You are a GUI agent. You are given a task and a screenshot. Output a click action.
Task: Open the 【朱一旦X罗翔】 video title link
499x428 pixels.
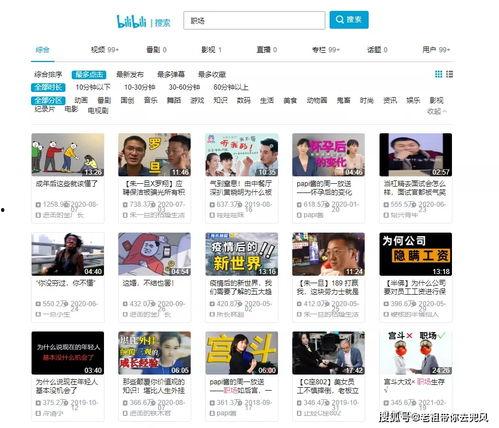point(154,188)
